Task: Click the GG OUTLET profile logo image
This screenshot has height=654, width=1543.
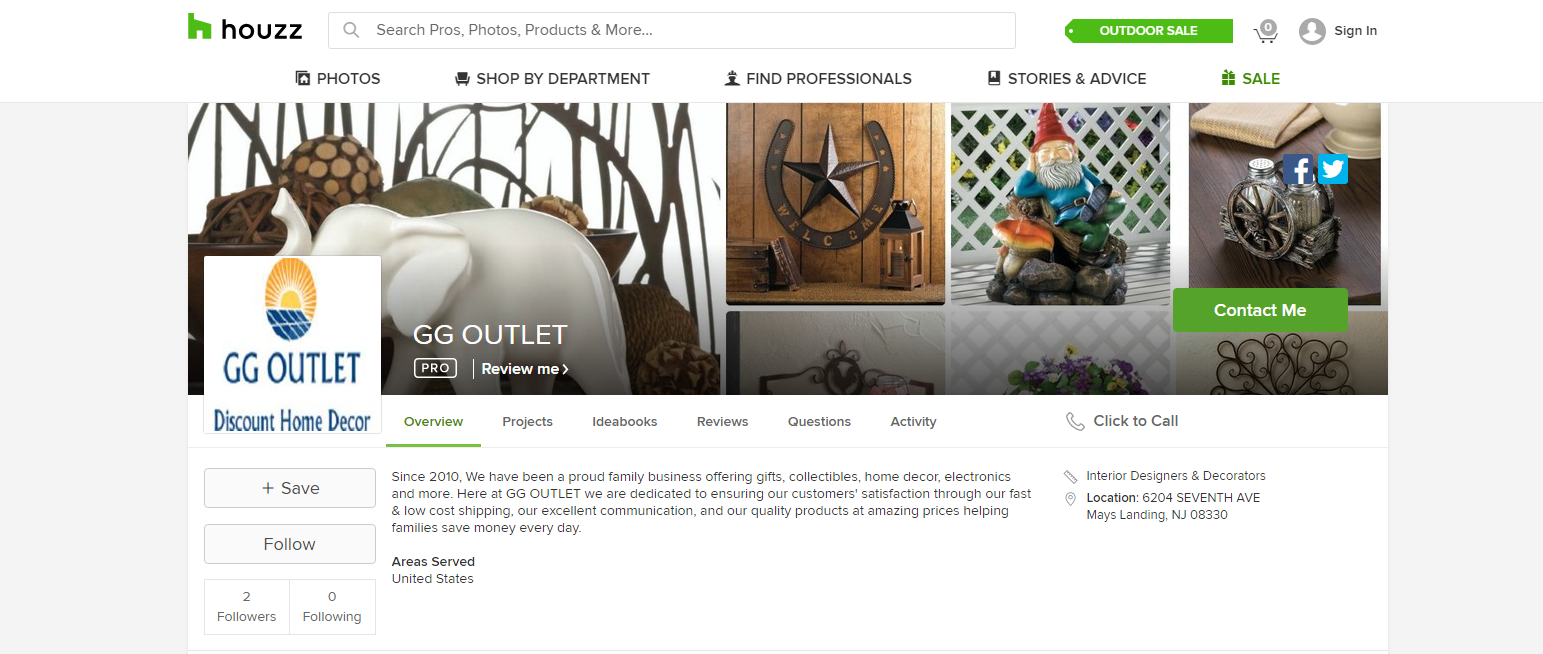Action: [x=293, y=345]
